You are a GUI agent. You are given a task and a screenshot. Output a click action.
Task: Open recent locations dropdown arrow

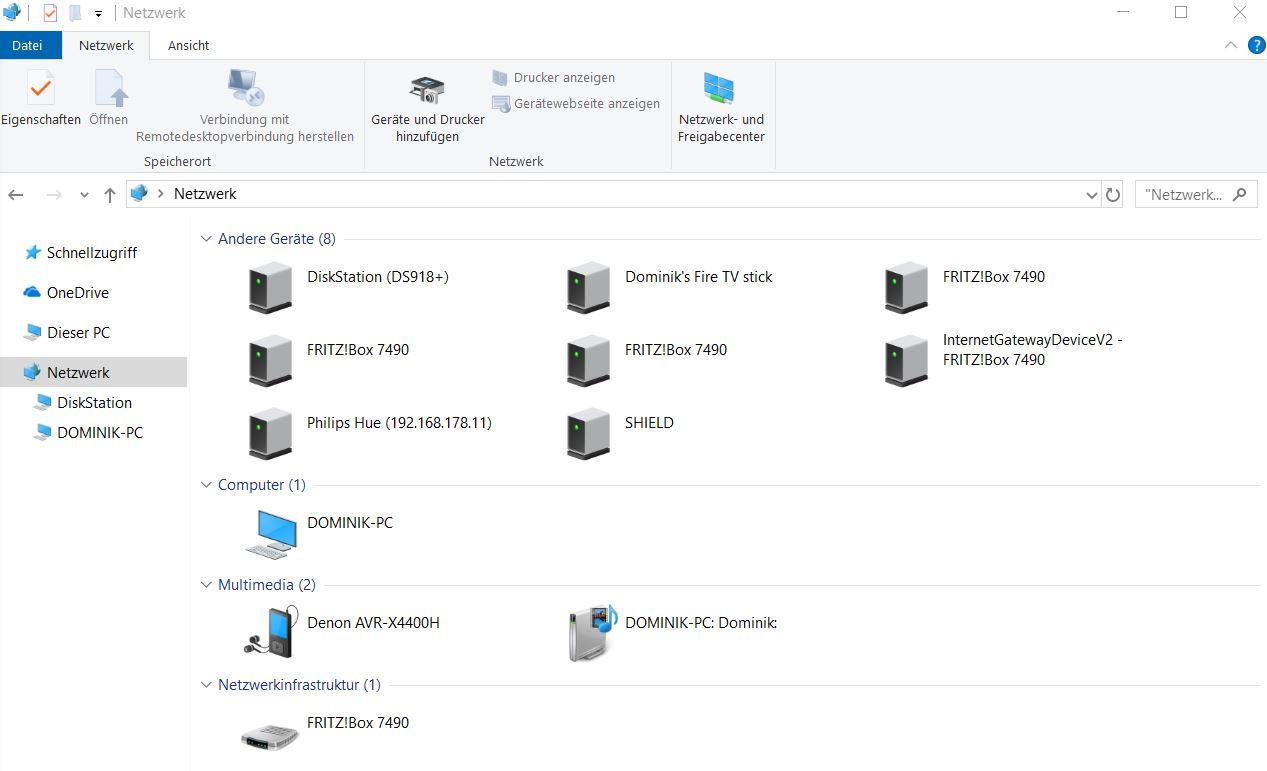84,195
